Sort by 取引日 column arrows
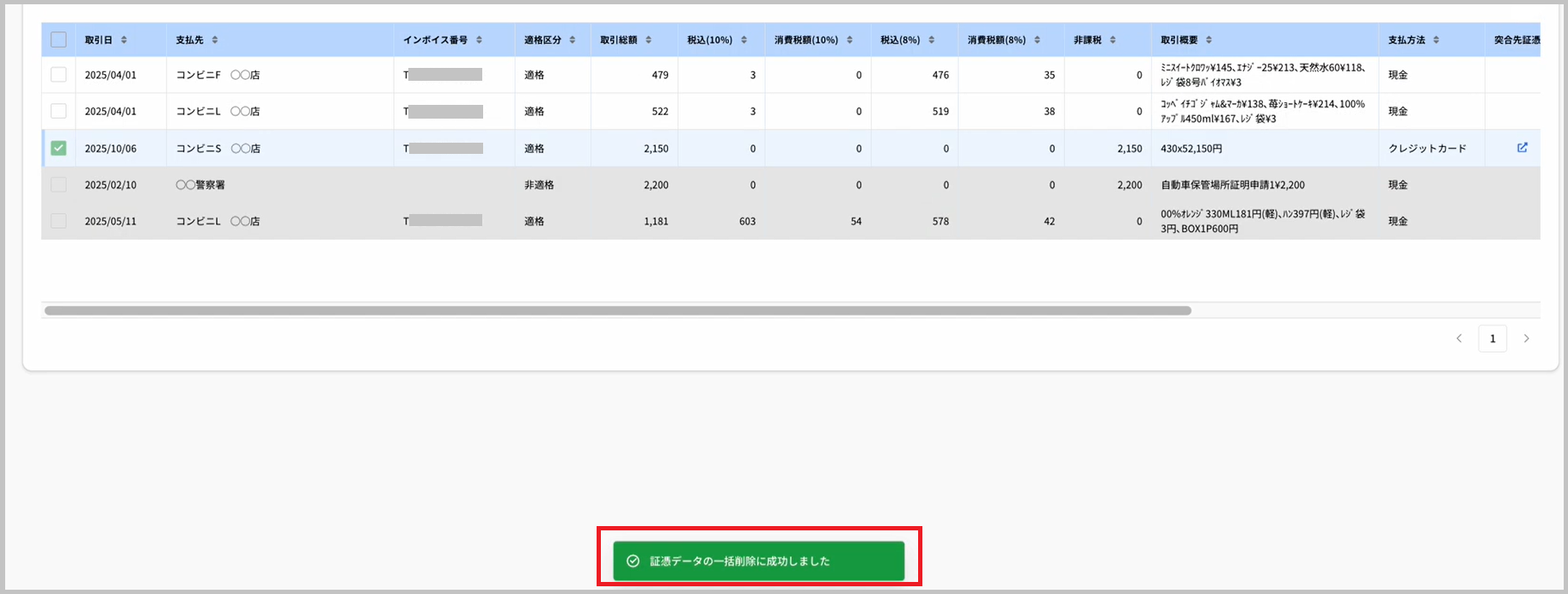The image size is (1568, 594). point(124,40)
